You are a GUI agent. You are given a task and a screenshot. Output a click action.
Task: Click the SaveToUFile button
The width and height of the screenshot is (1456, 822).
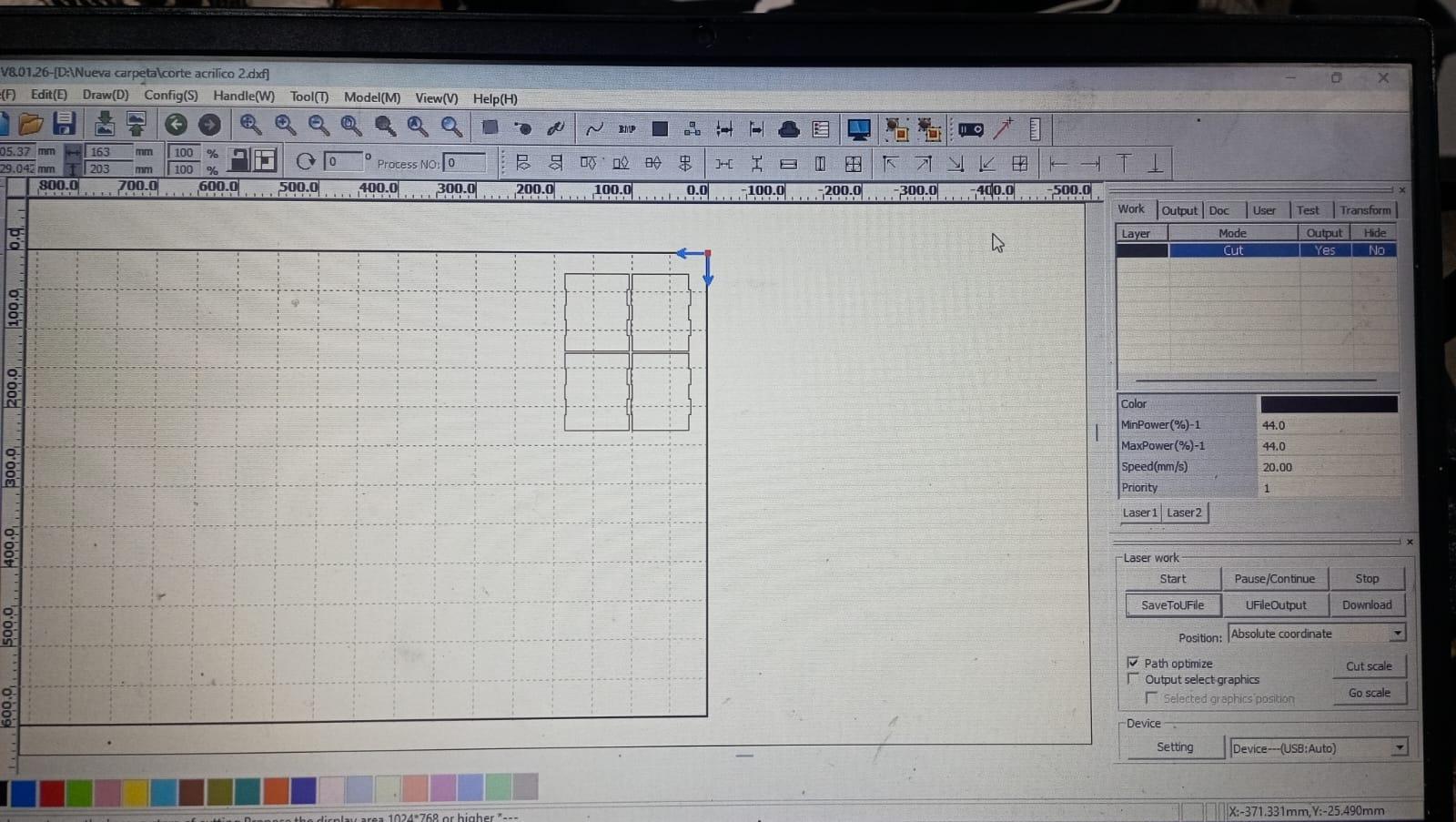click(x=1173, y=605)
